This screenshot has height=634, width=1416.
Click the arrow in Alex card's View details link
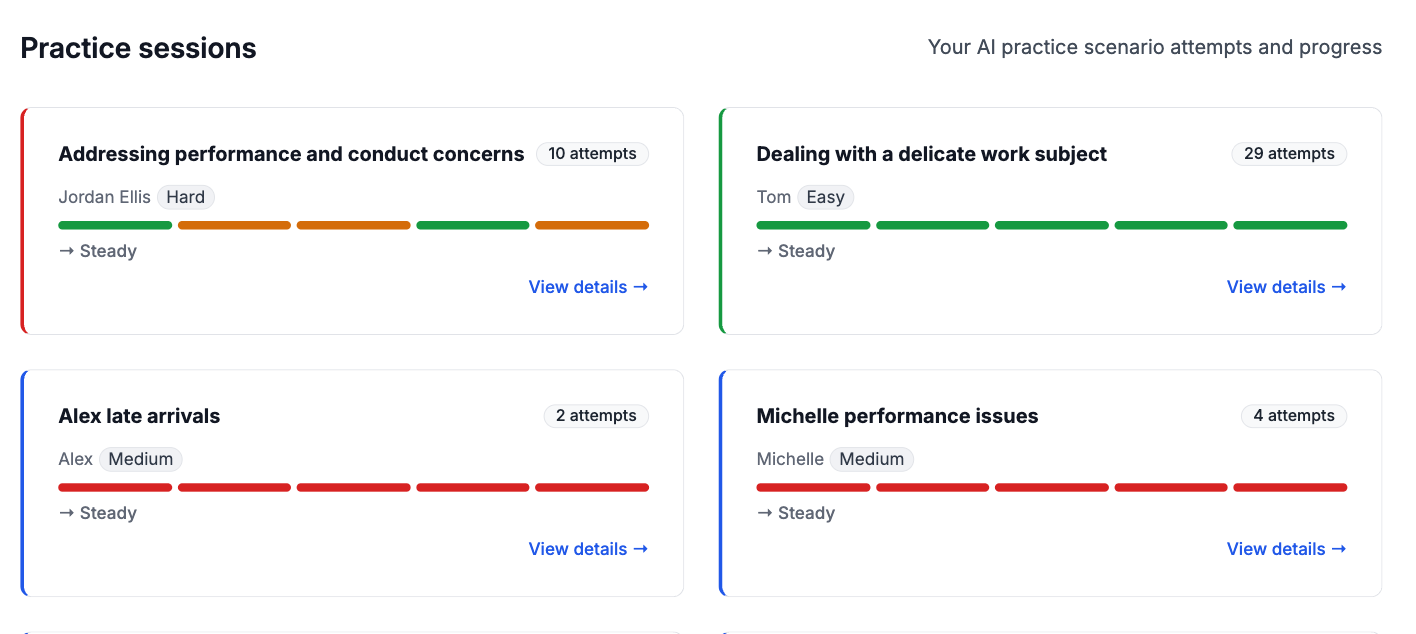point(641,549)
